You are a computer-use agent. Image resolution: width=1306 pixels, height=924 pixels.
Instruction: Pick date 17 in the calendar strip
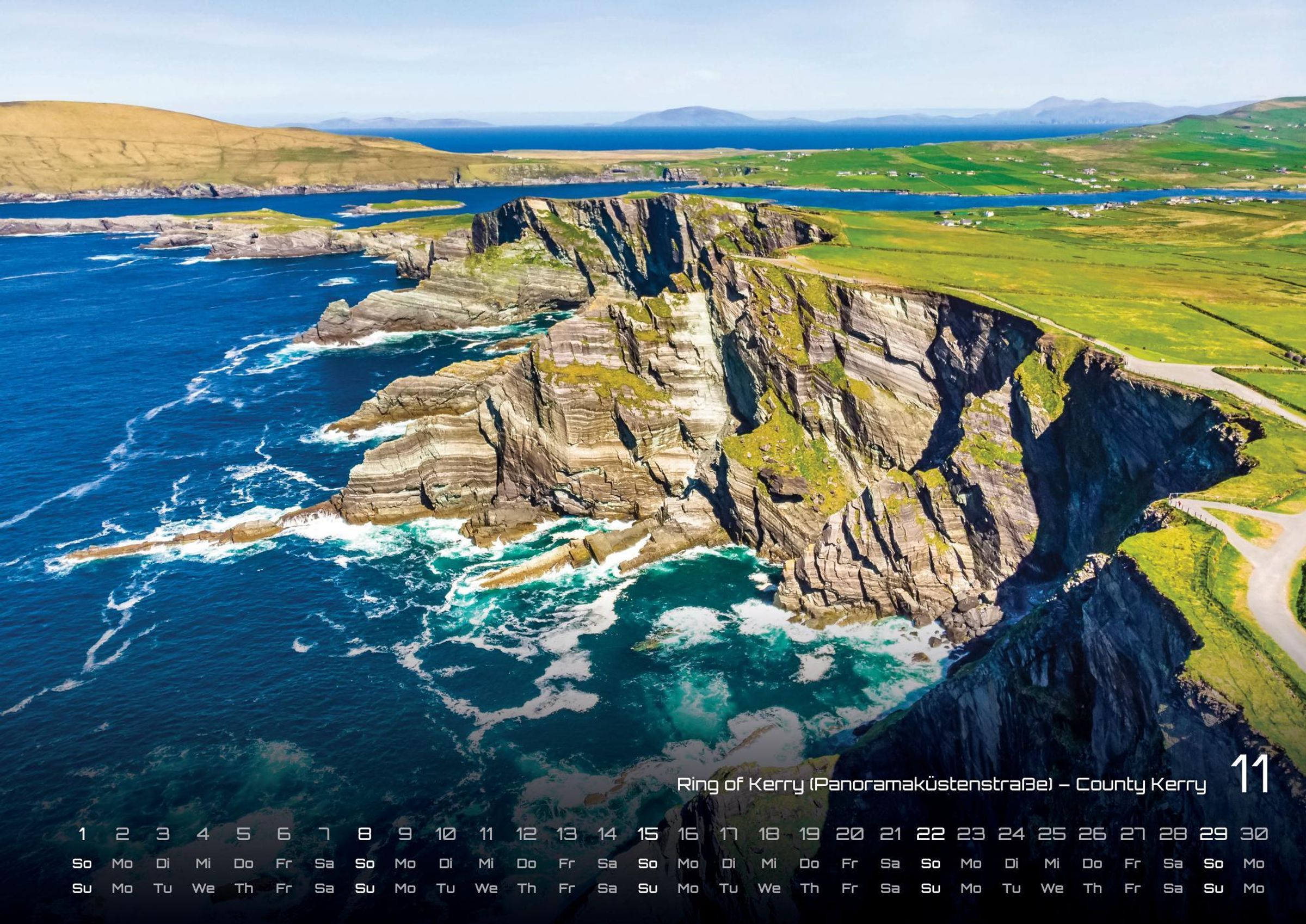728,834
